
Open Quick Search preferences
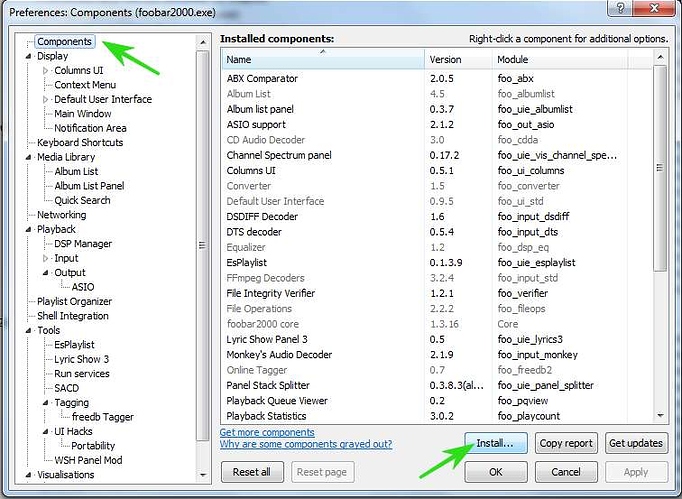(x=82, y=200)
